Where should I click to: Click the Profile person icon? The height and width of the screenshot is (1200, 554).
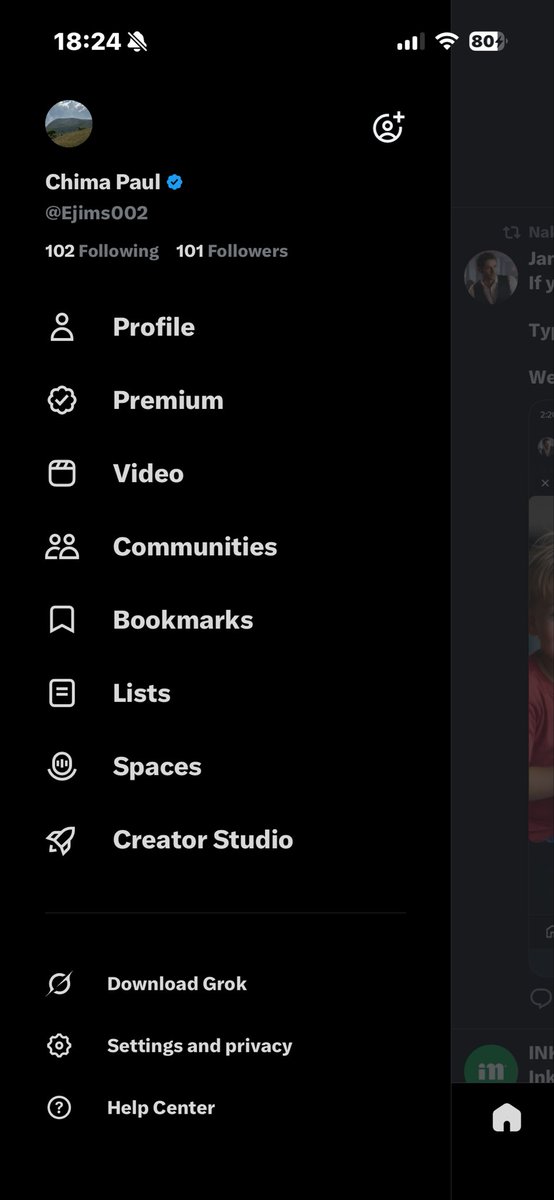62,327
